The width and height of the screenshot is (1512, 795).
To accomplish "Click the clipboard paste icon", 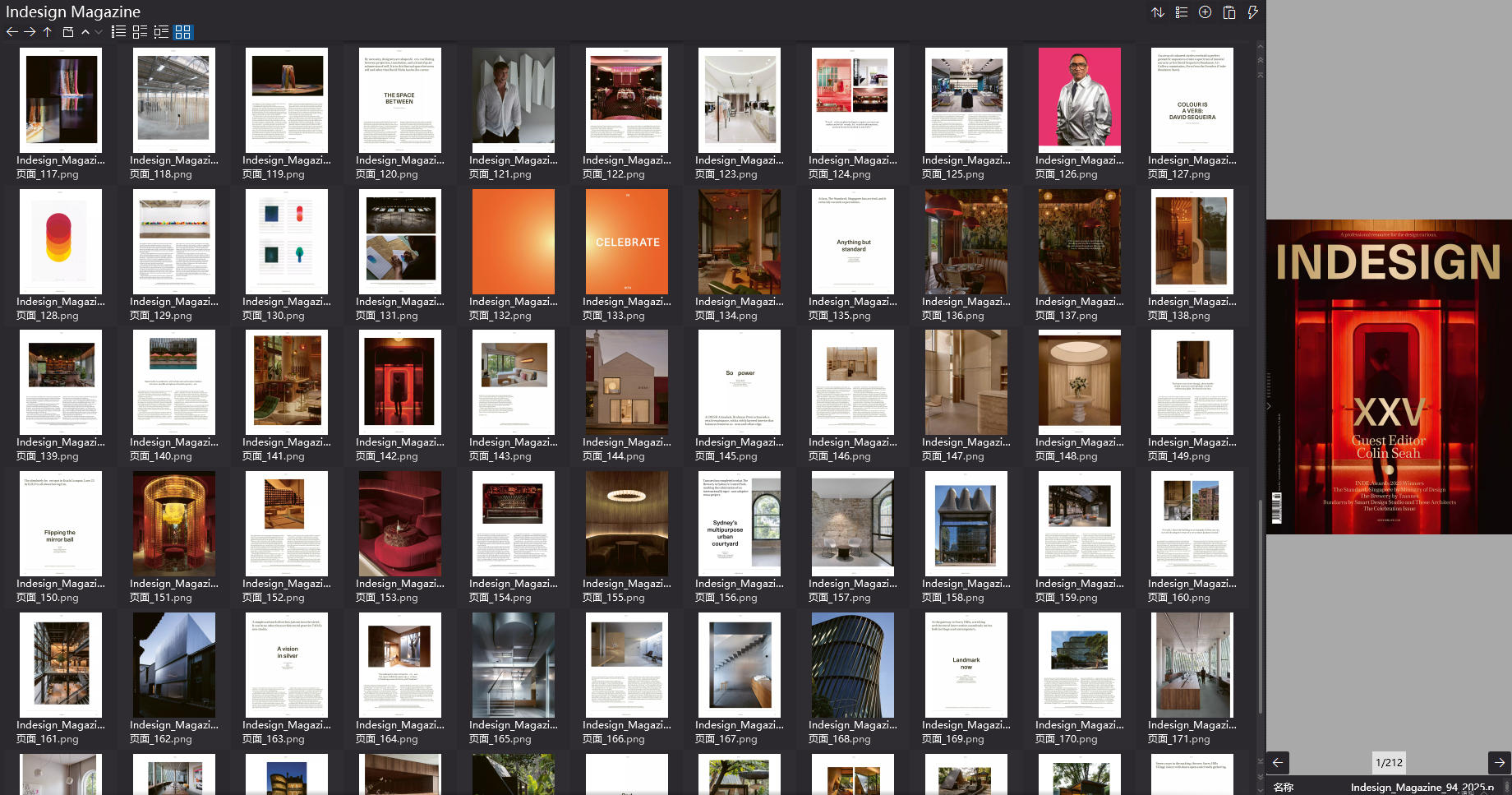I will (x=1228, y=12).
